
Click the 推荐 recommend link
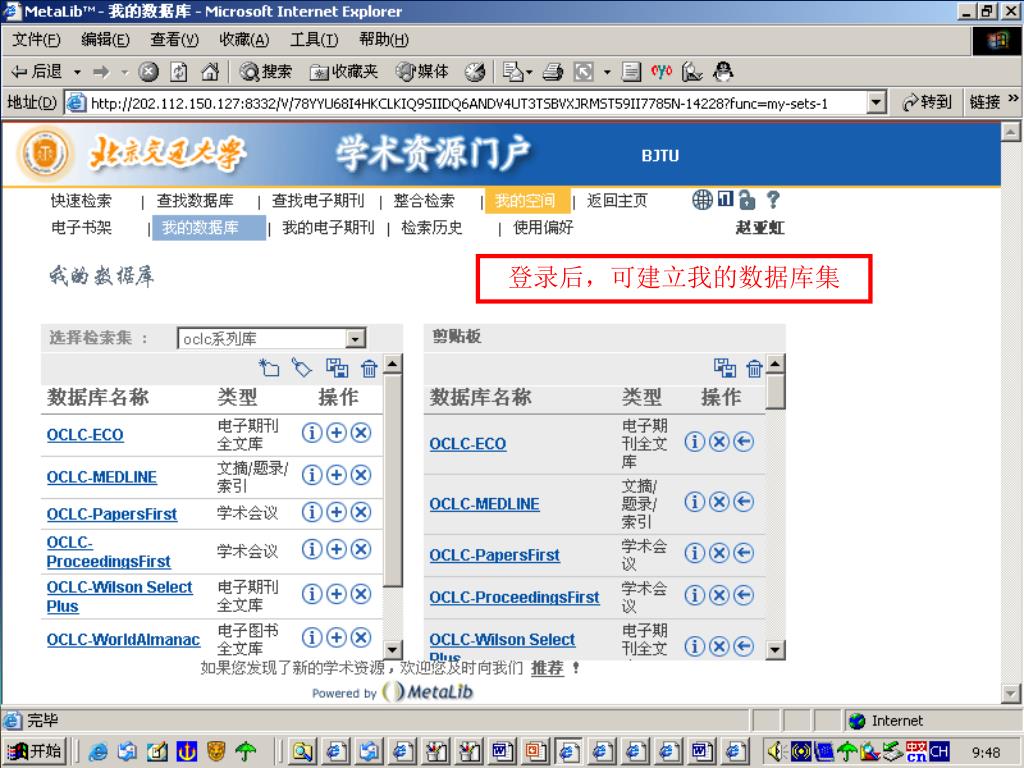pyautogui.click(x=547, y=668)
